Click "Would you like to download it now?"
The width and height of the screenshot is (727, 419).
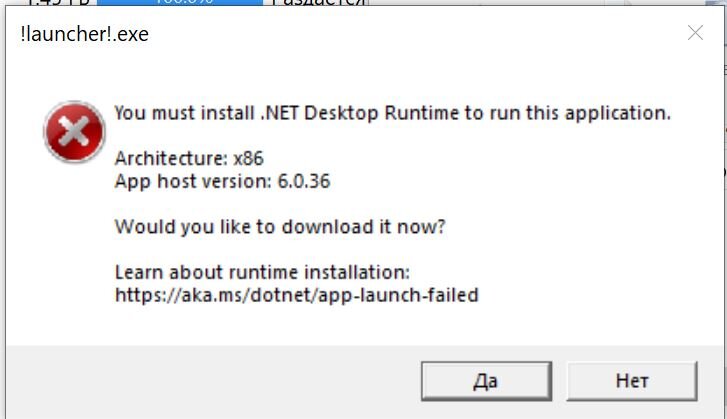[x=280, y=227]
